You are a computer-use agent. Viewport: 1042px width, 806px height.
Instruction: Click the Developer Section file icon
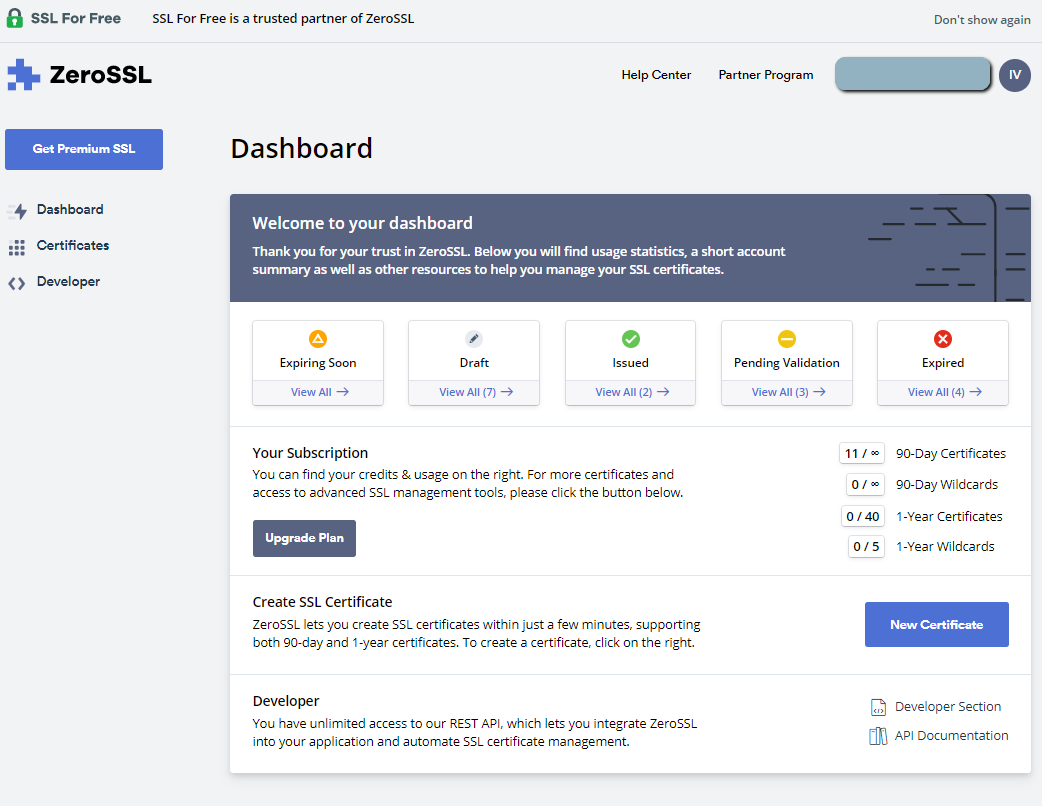pos(878,707)
